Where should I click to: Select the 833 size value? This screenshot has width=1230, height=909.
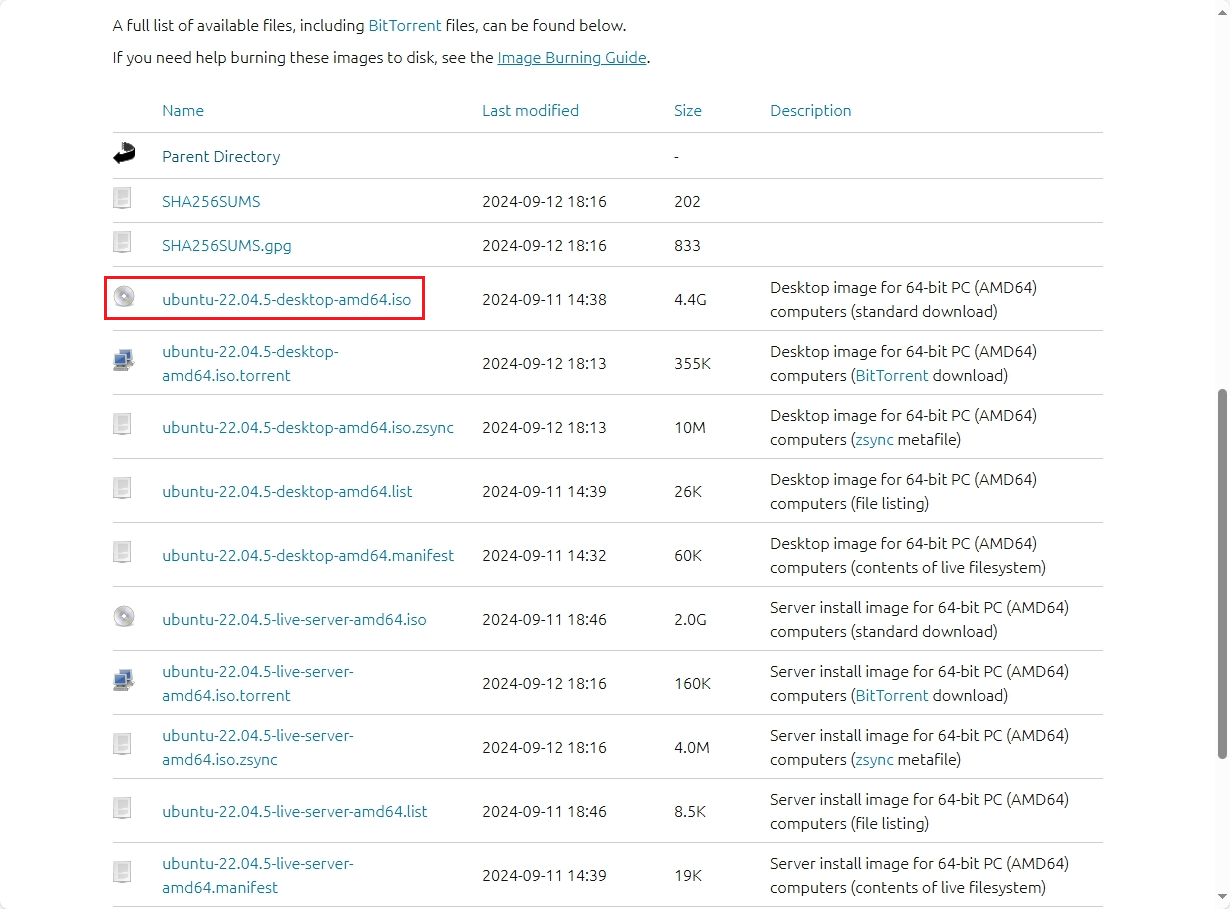pos(687,246)
